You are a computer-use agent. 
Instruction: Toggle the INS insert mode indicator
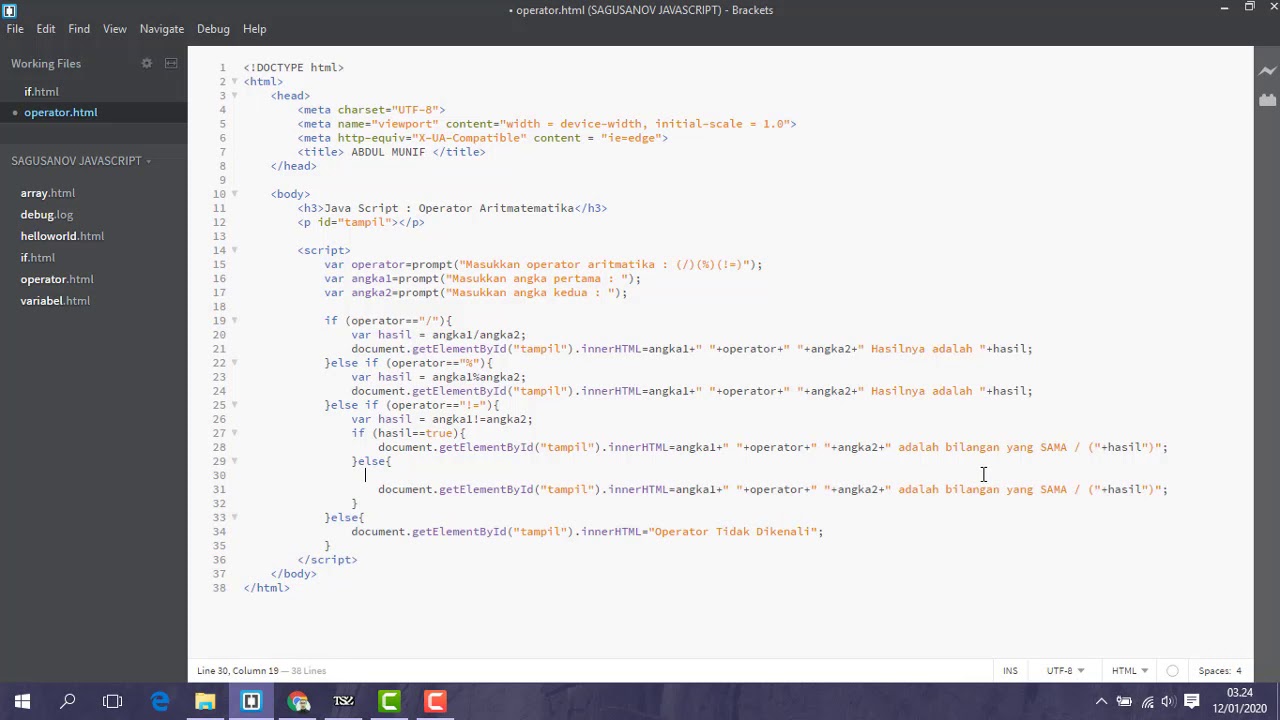pos(1010,671)
